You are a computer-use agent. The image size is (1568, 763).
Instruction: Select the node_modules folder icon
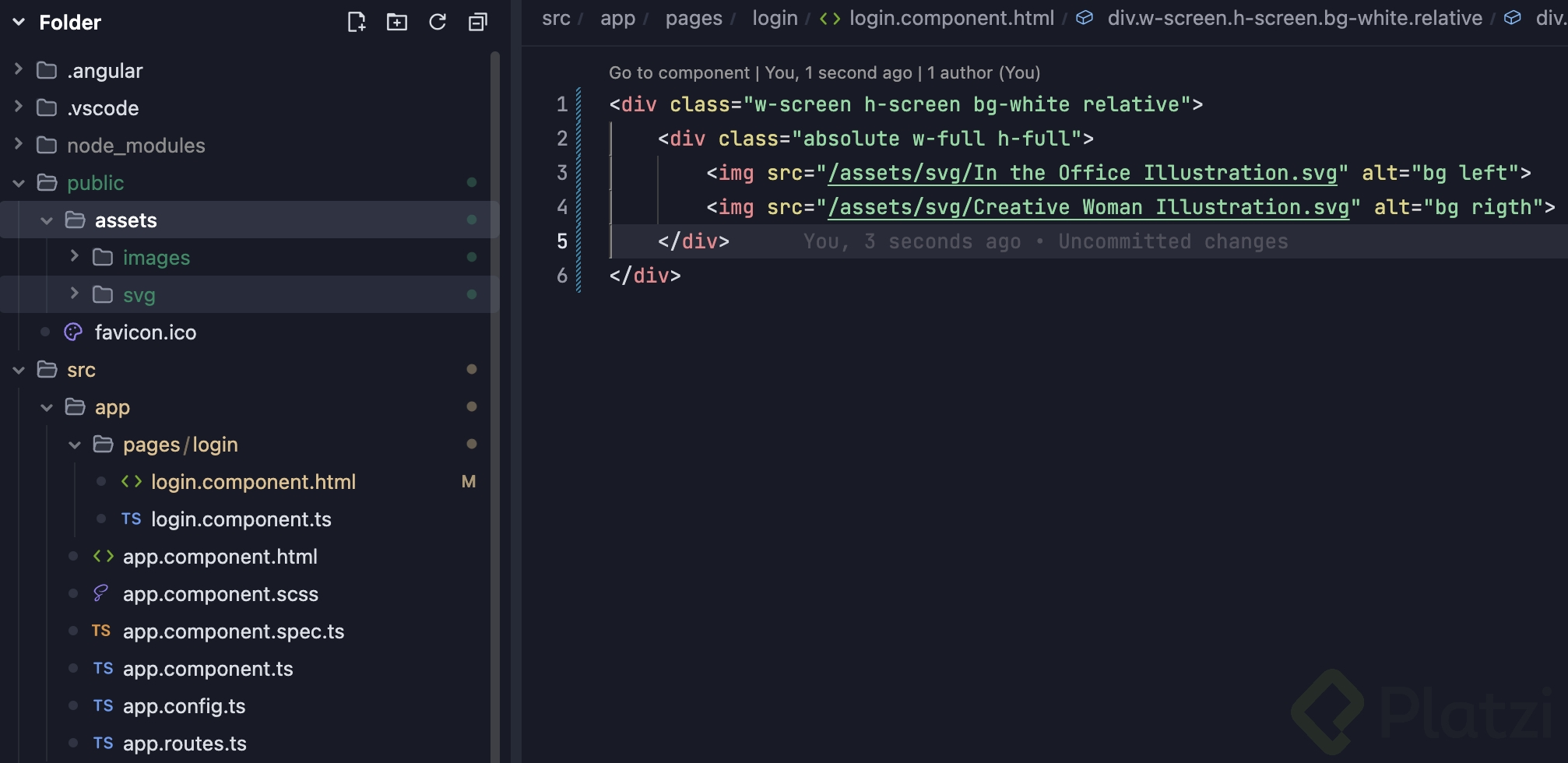47,145
